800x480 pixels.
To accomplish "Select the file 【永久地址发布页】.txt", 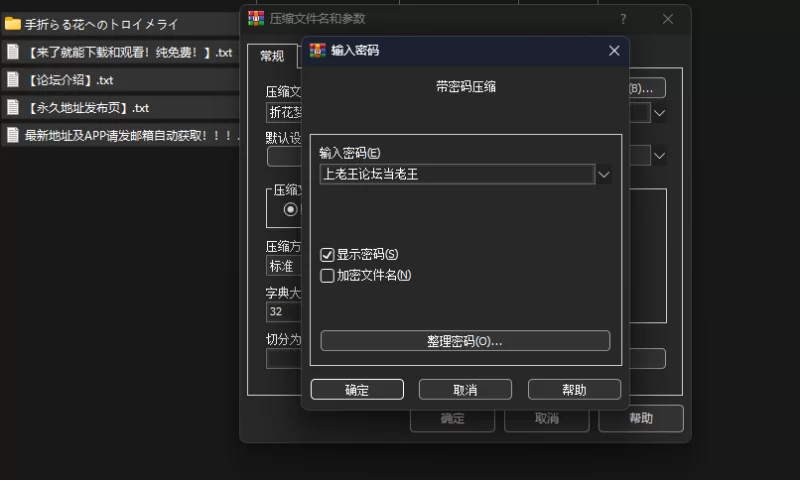I will 120,108.
